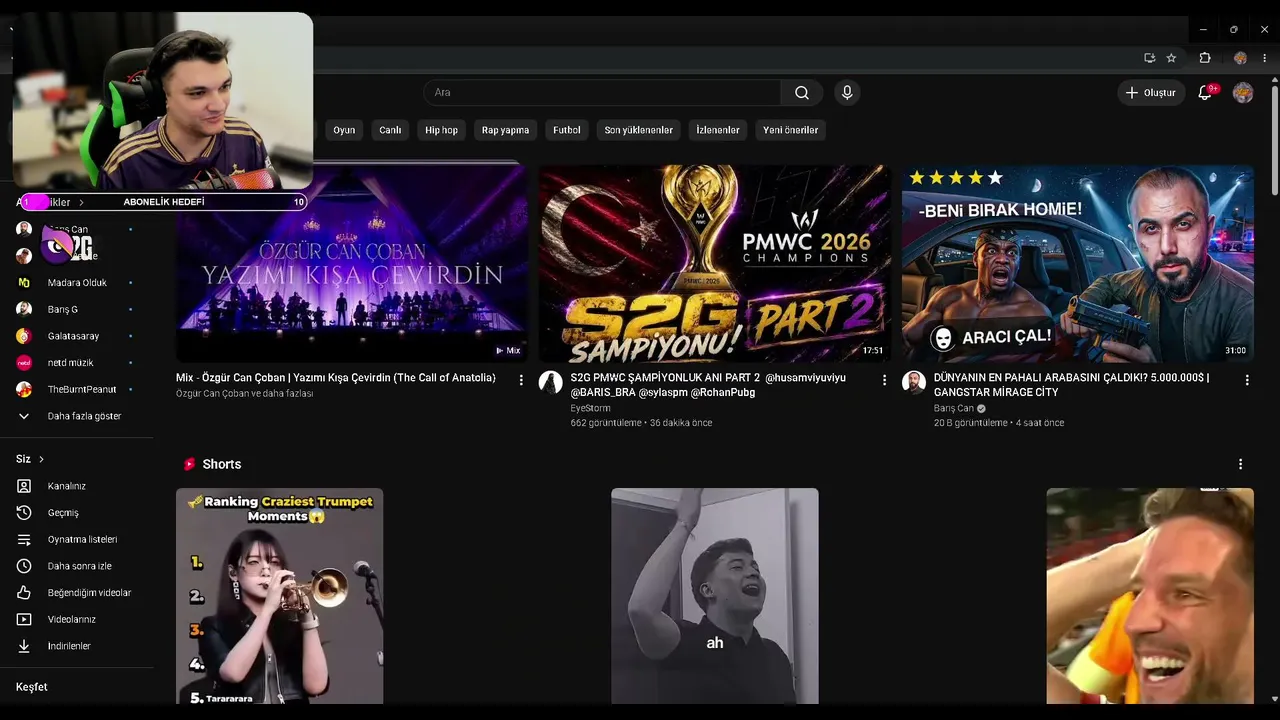Click the scrollbar down arrow

pyautogui.click(x=1274, y=698)
